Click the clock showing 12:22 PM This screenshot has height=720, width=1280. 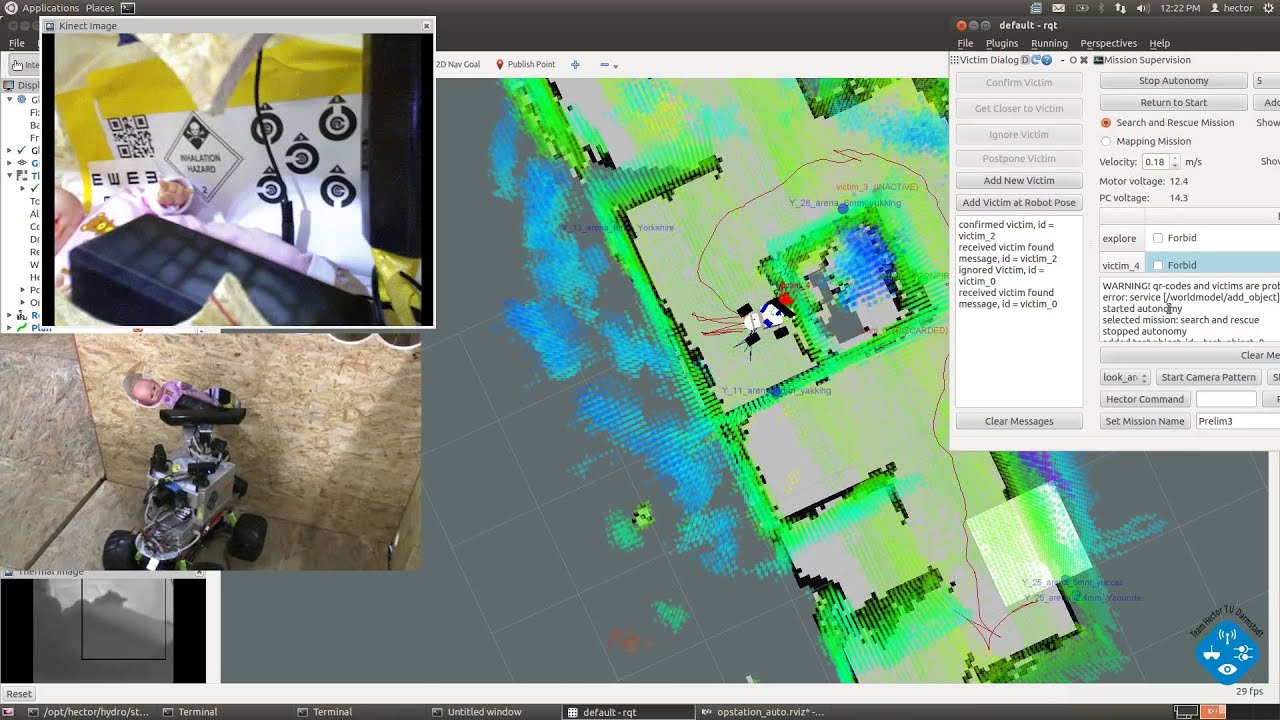point(1180,8)
